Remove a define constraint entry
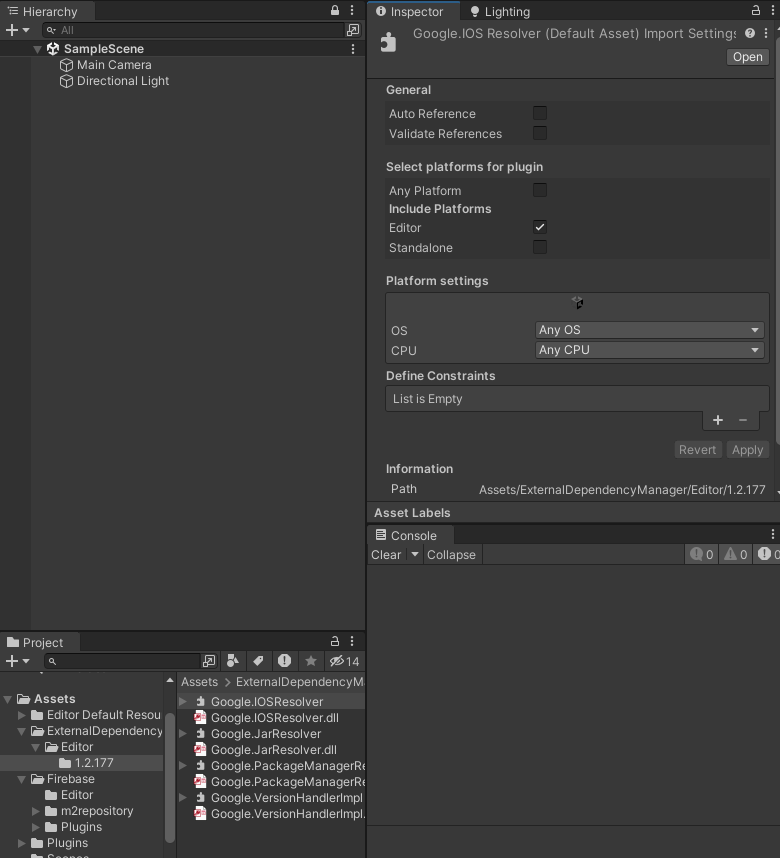 [743, 420]
